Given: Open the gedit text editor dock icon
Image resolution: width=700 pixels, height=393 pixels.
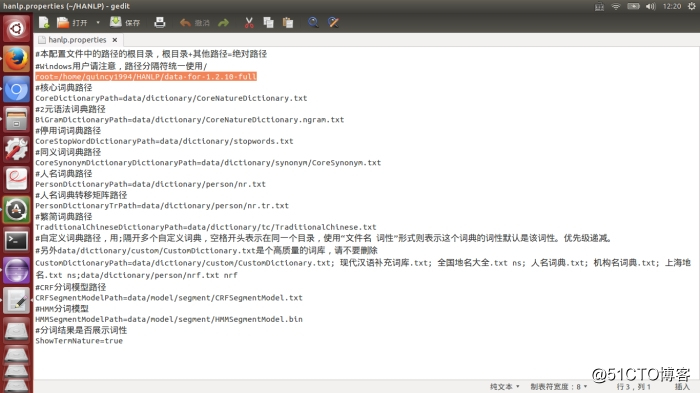Looking at the screenshot, I should [17, 300].
